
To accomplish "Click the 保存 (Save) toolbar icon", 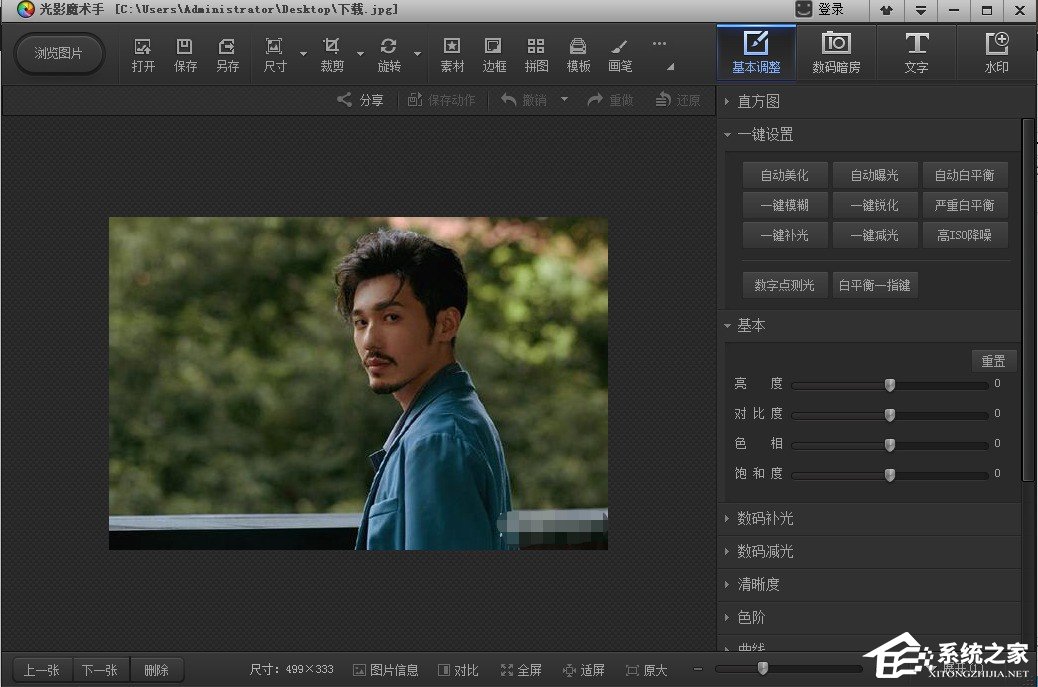I will [185, 54].
